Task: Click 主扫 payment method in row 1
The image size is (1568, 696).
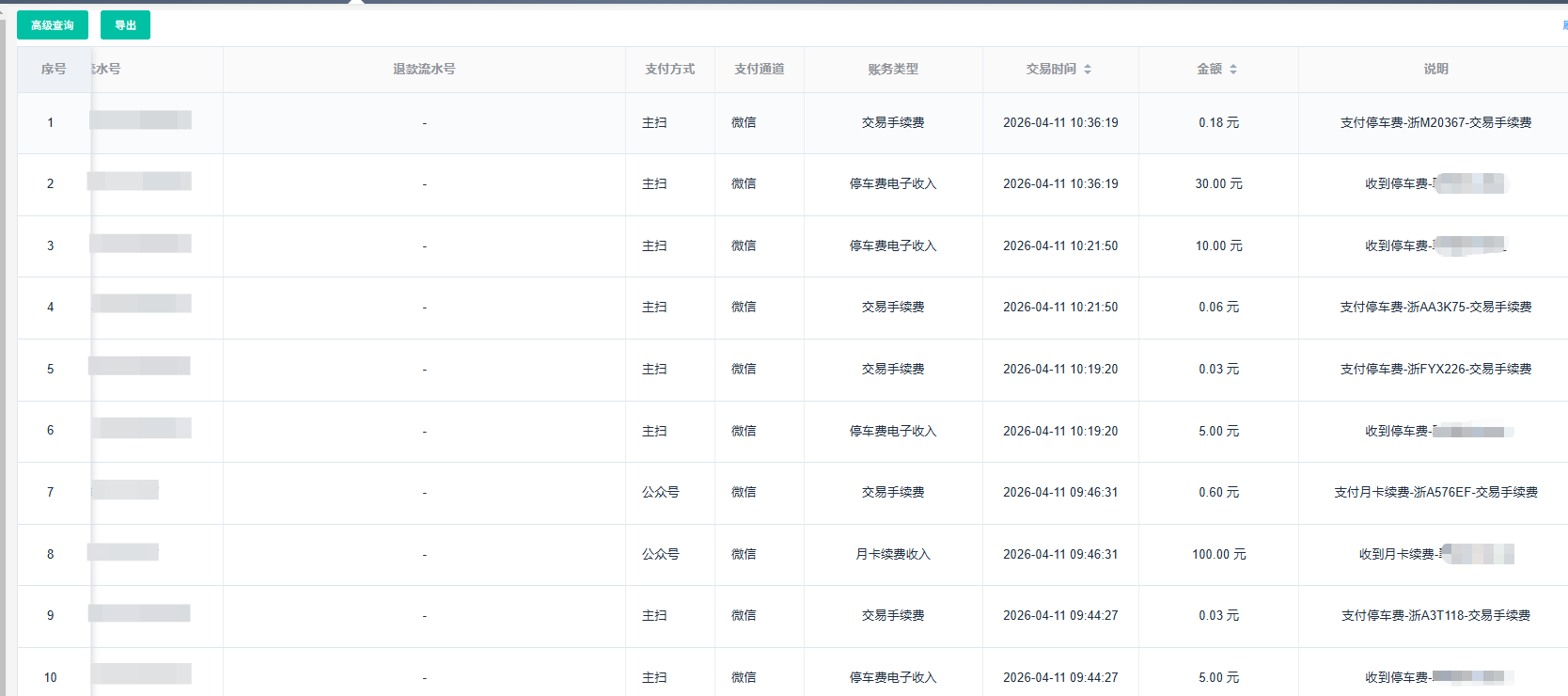Action: (654, 122)
